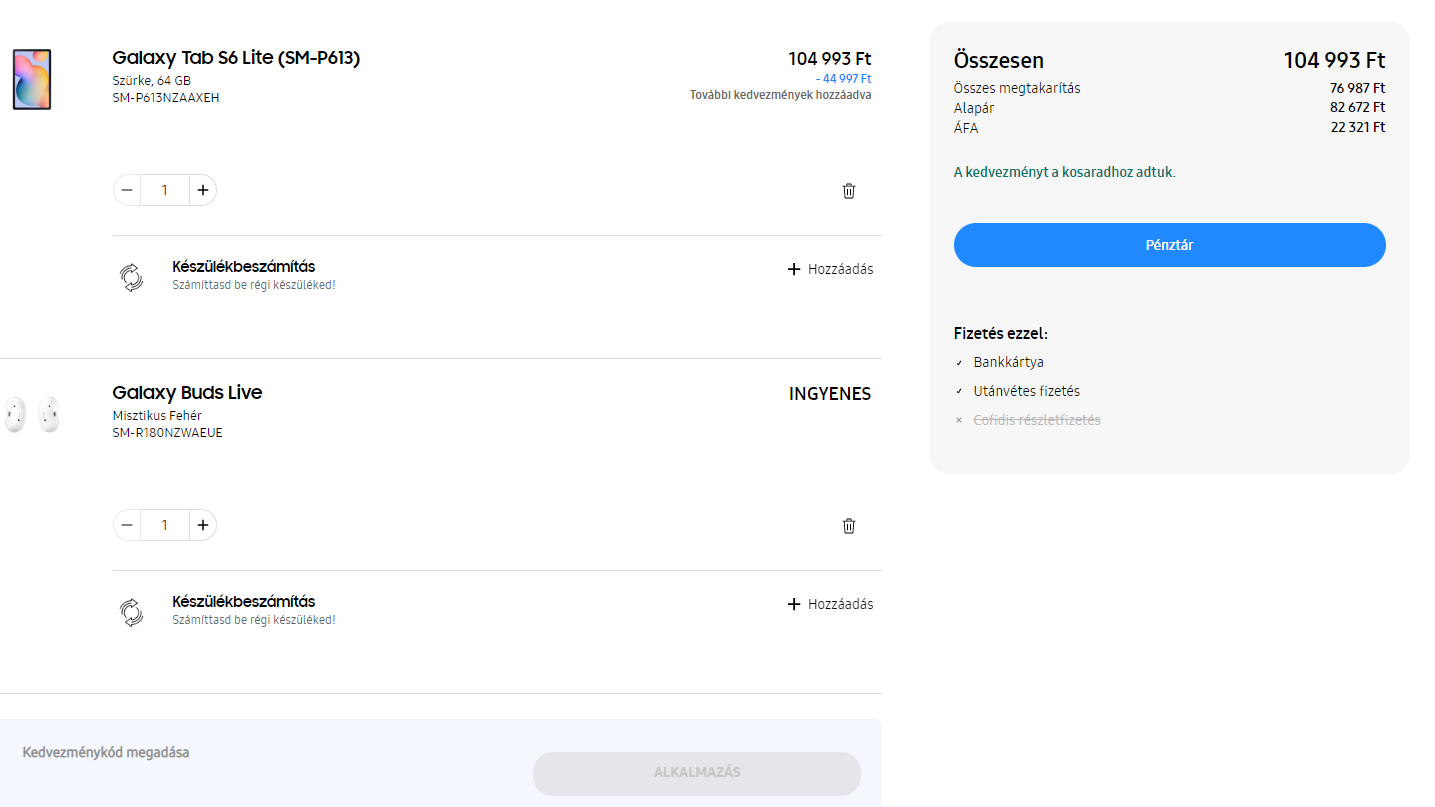1435x807 pixels.
Task: Click the Összesen total 104 993 Ft
Action: [x=1334, y=61]
